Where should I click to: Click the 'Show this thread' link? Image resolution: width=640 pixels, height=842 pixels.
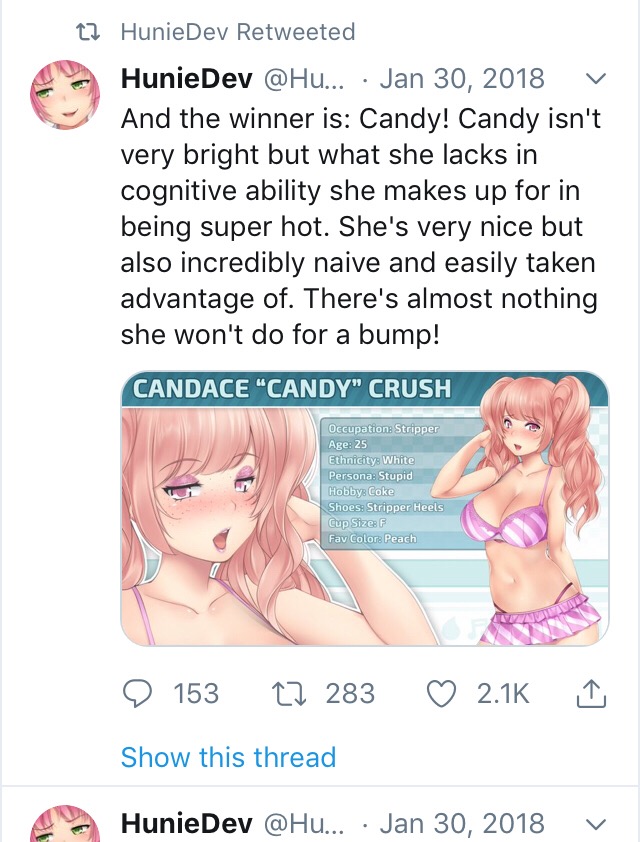[x=228, y=757]
